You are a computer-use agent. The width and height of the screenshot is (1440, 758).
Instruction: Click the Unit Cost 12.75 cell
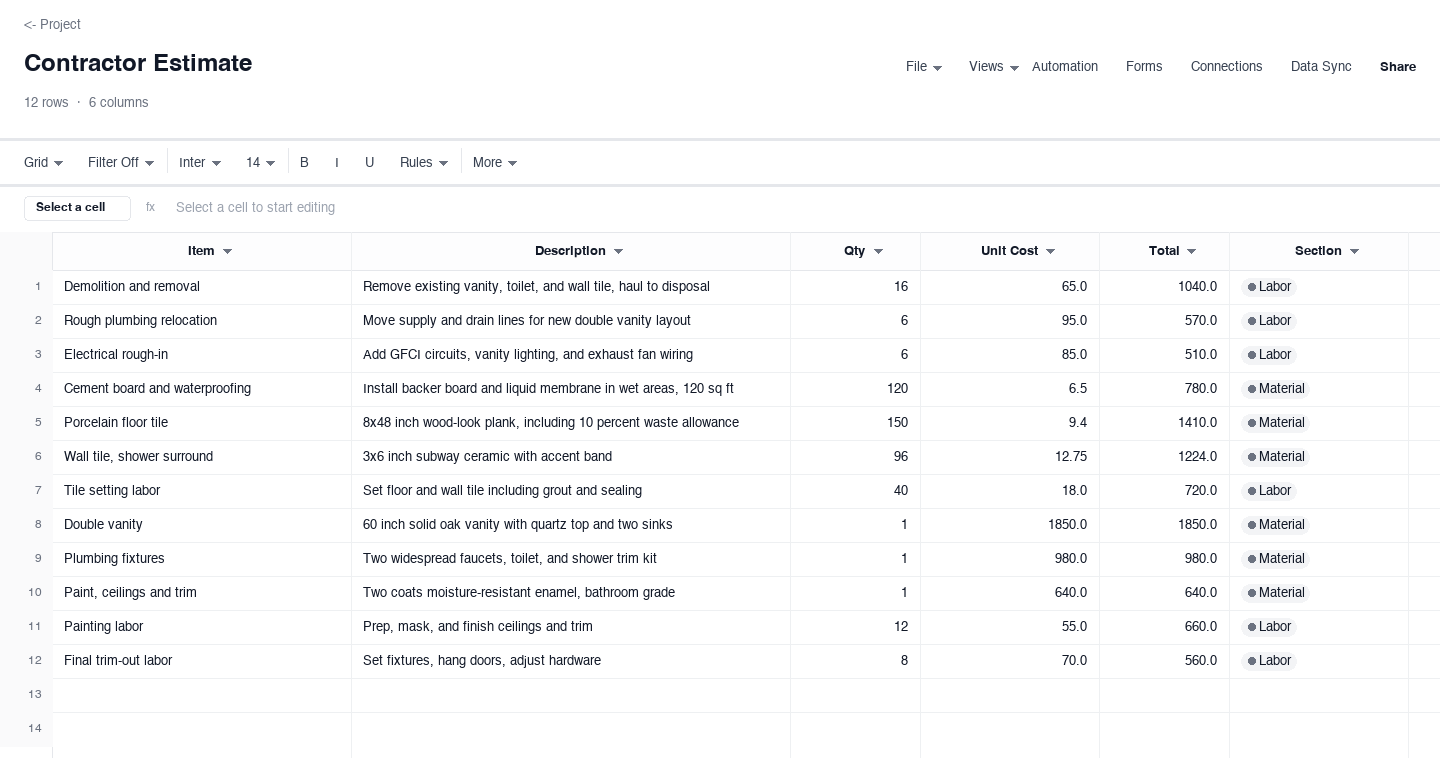(1010, 457)
